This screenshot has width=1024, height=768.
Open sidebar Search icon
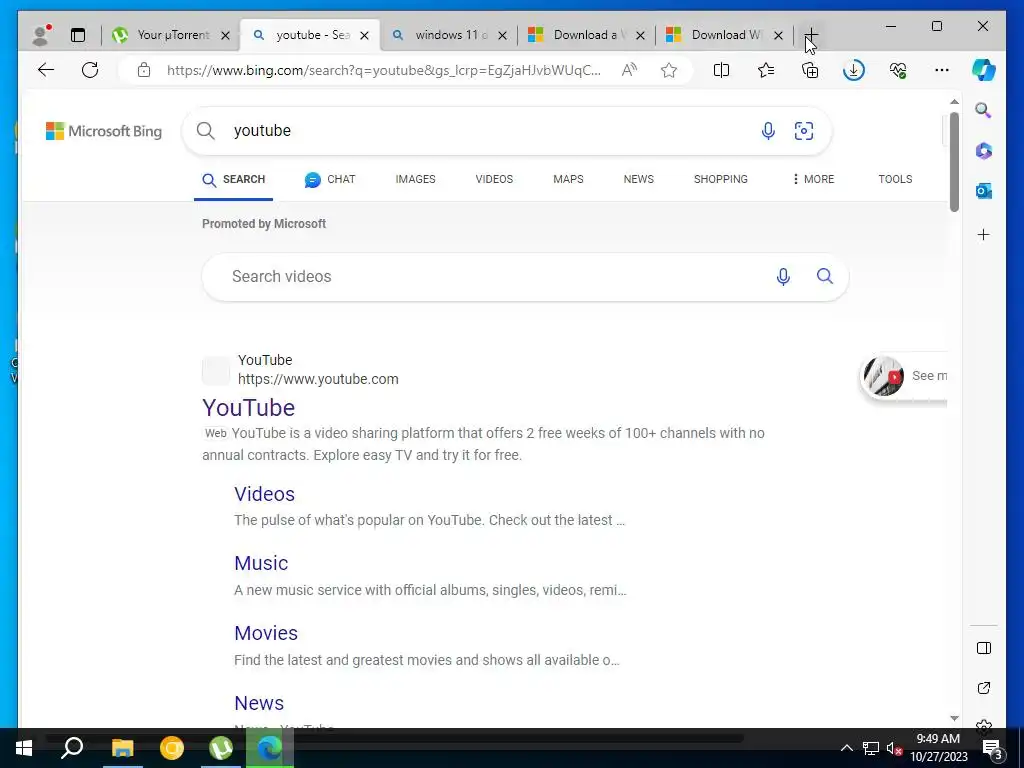pos(984,110)
